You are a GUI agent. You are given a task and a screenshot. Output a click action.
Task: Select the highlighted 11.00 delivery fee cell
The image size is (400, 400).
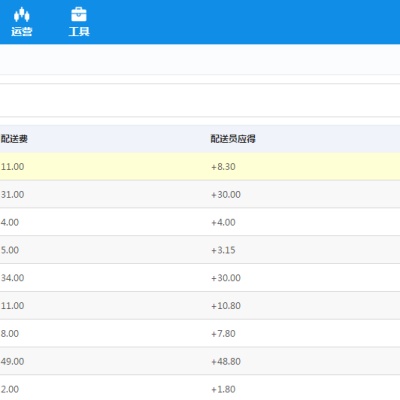pos(12,166)
